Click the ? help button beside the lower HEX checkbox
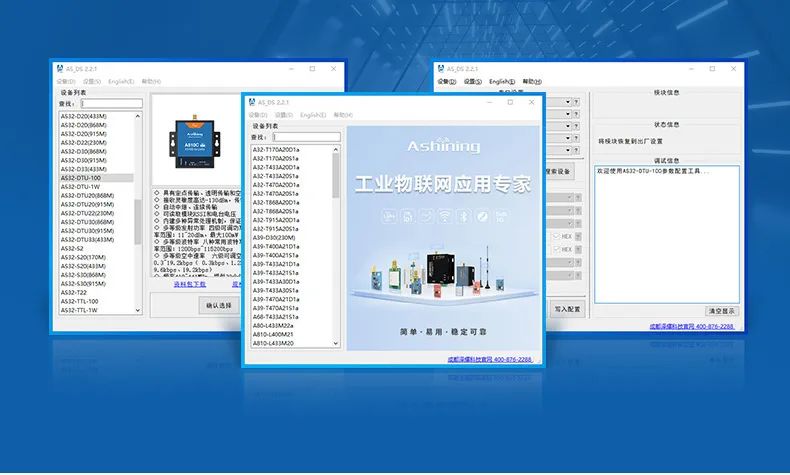 point(578,249)
